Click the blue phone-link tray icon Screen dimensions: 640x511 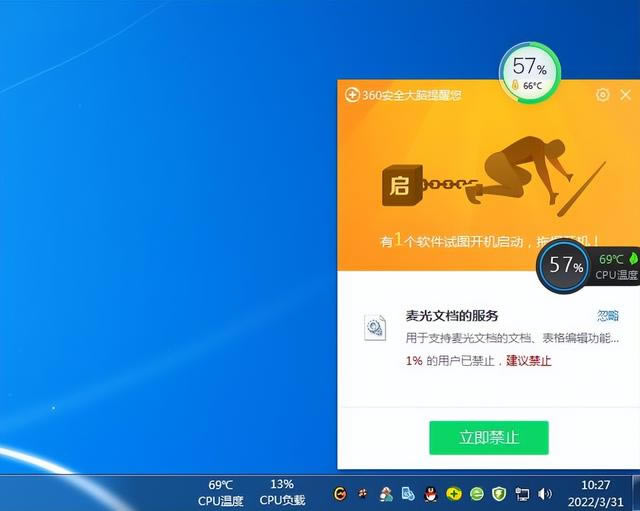pos(408,494)
